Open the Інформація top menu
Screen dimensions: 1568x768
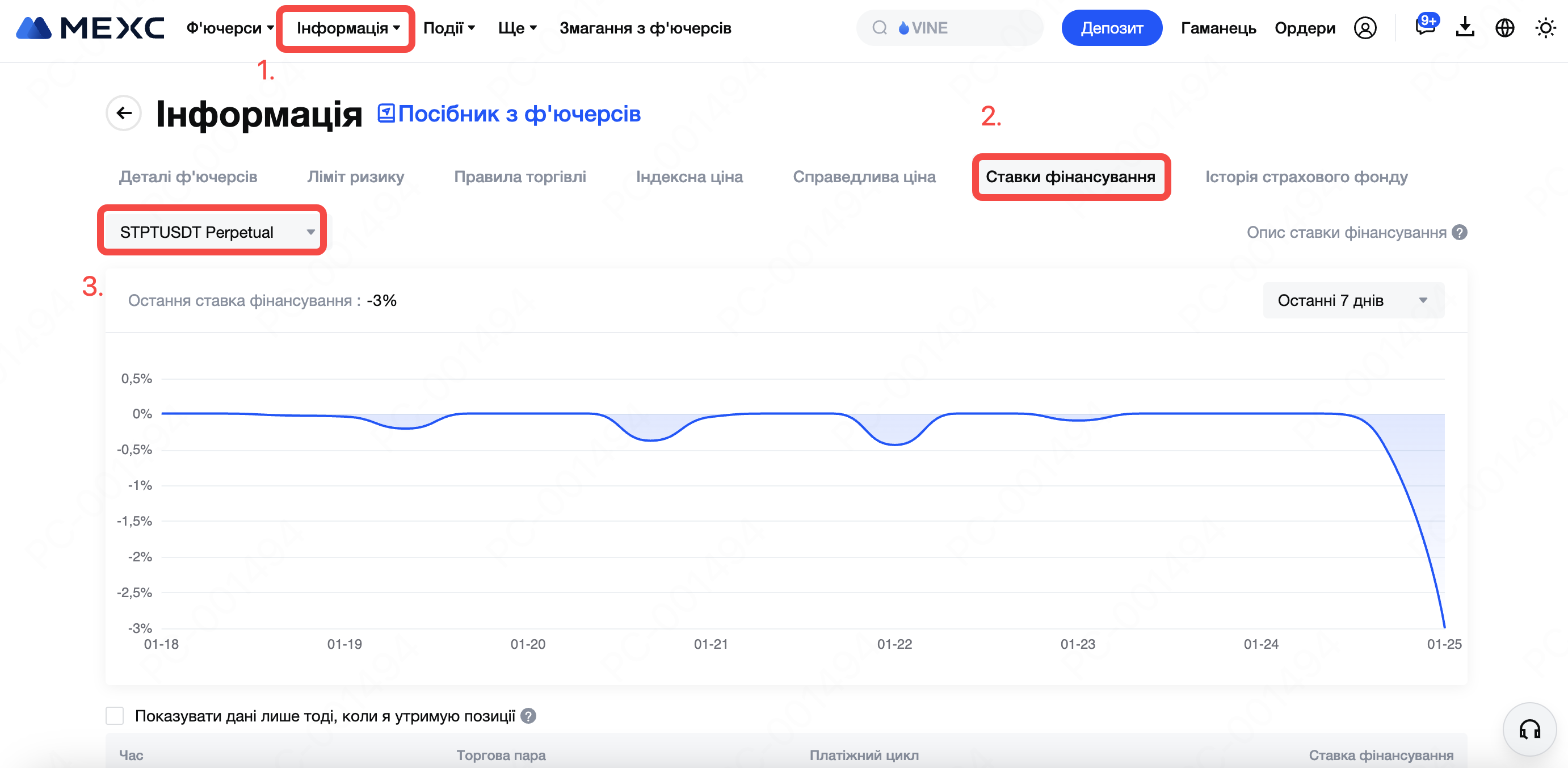pos(347,28)
